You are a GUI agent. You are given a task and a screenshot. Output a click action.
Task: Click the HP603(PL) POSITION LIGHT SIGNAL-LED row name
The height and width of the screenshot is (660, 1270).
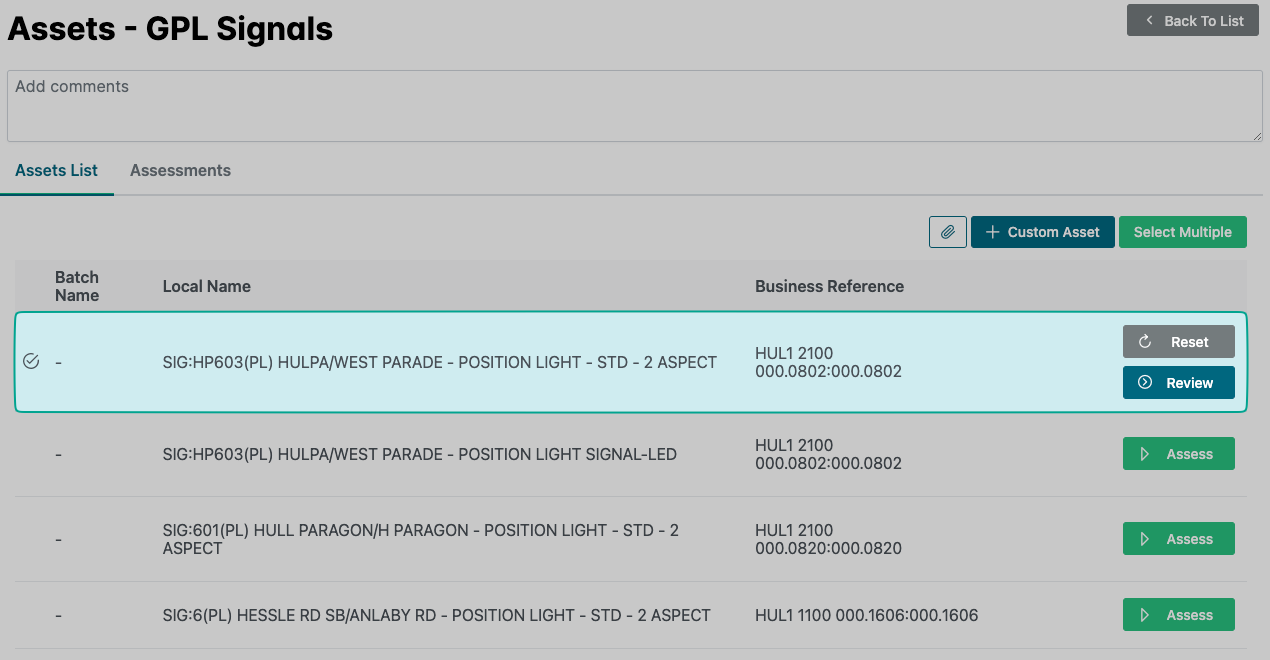click(x=419, y=454)
